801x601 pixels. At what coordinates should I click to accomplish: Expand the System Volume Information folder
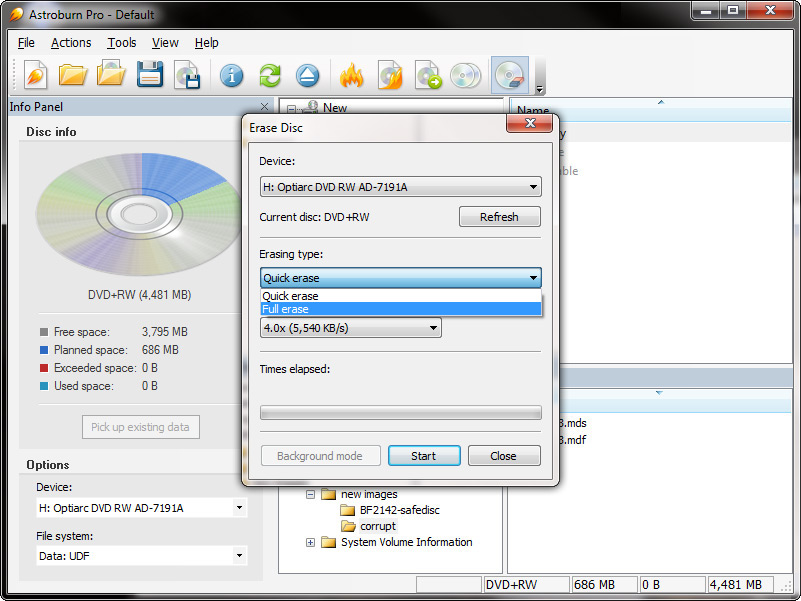point(310,542)
